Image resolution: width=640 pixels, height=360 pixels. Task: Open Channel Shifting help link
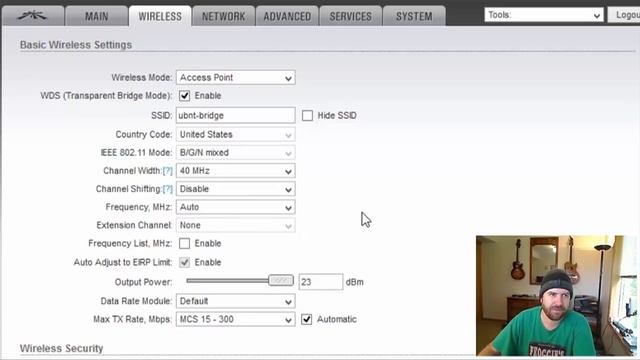pos(168,189)
